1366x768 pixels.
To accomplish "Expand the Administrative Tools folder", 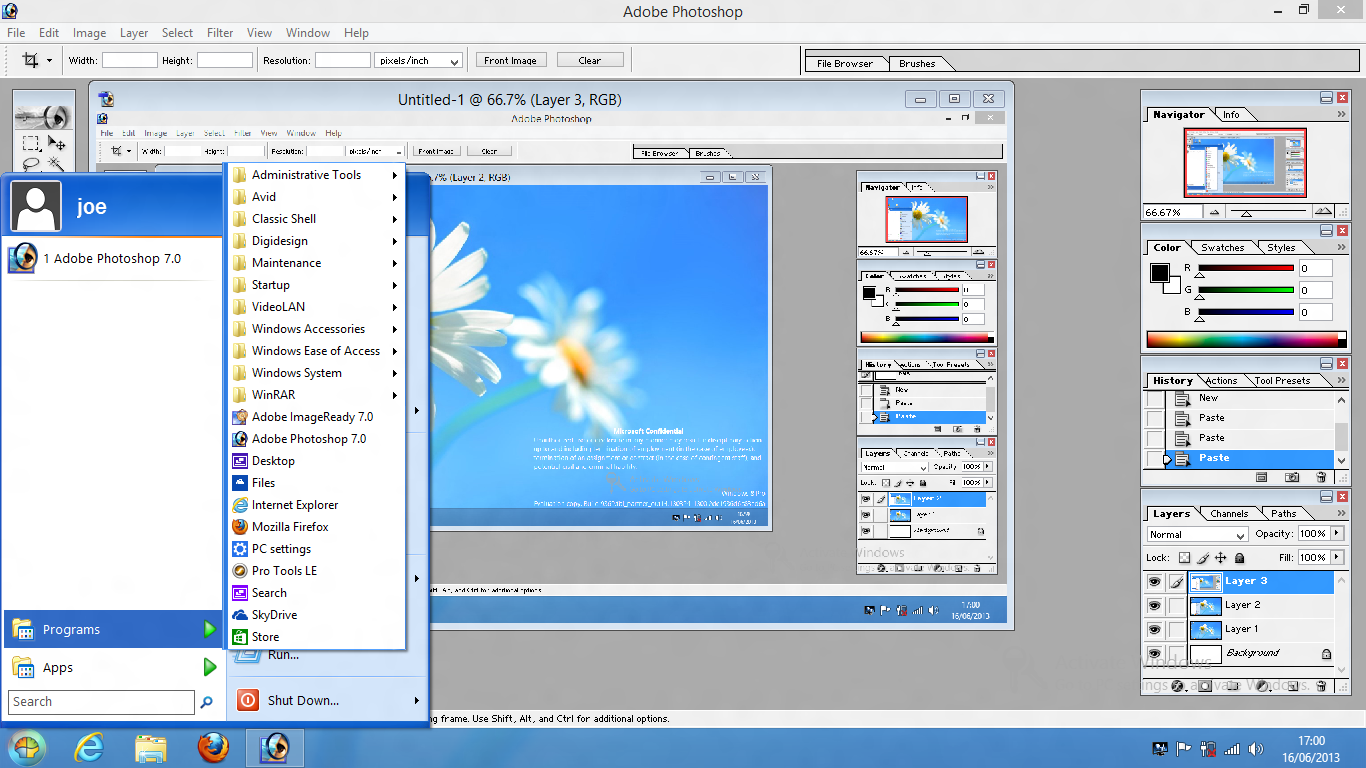I will 316,175.
